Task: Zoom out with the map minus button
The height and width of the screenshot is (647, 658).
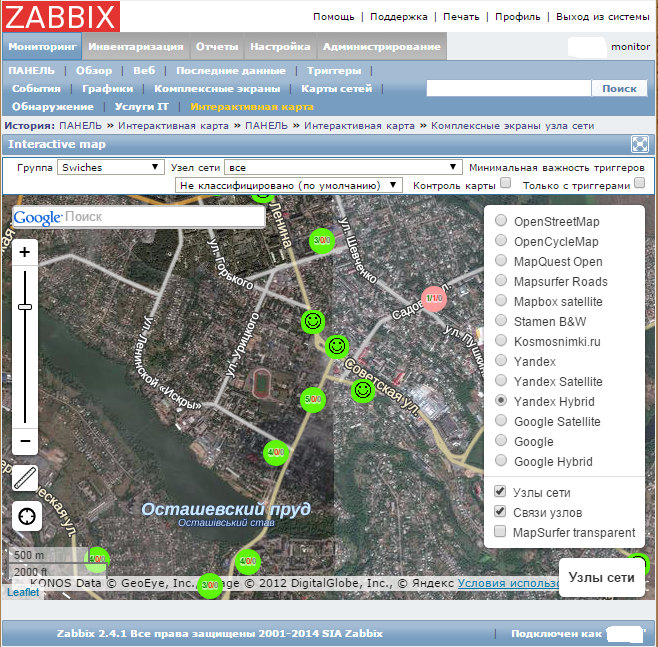Action: [x=25, y=441]
